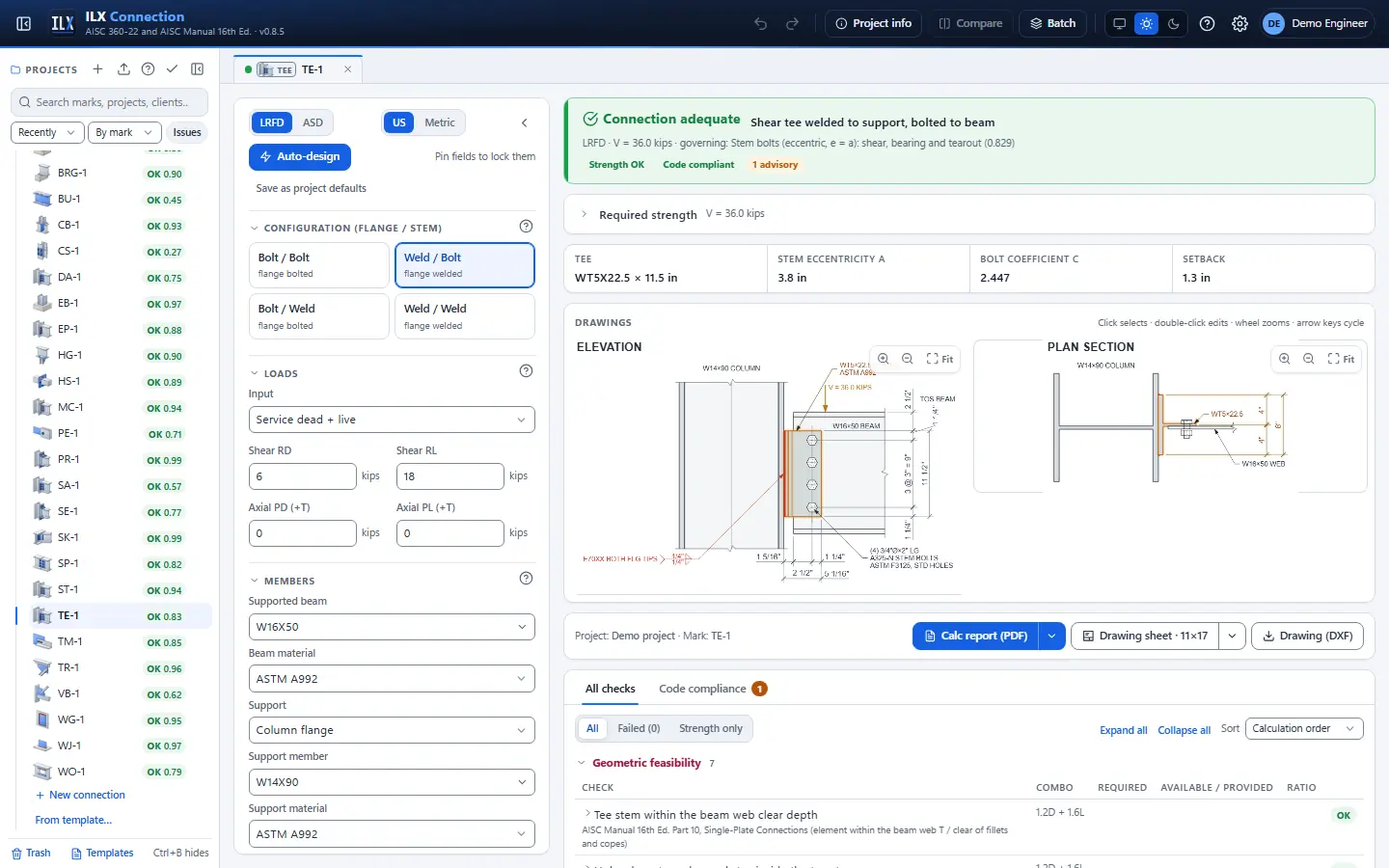Collapse input panel with left chevron

[x=525, y=122]
